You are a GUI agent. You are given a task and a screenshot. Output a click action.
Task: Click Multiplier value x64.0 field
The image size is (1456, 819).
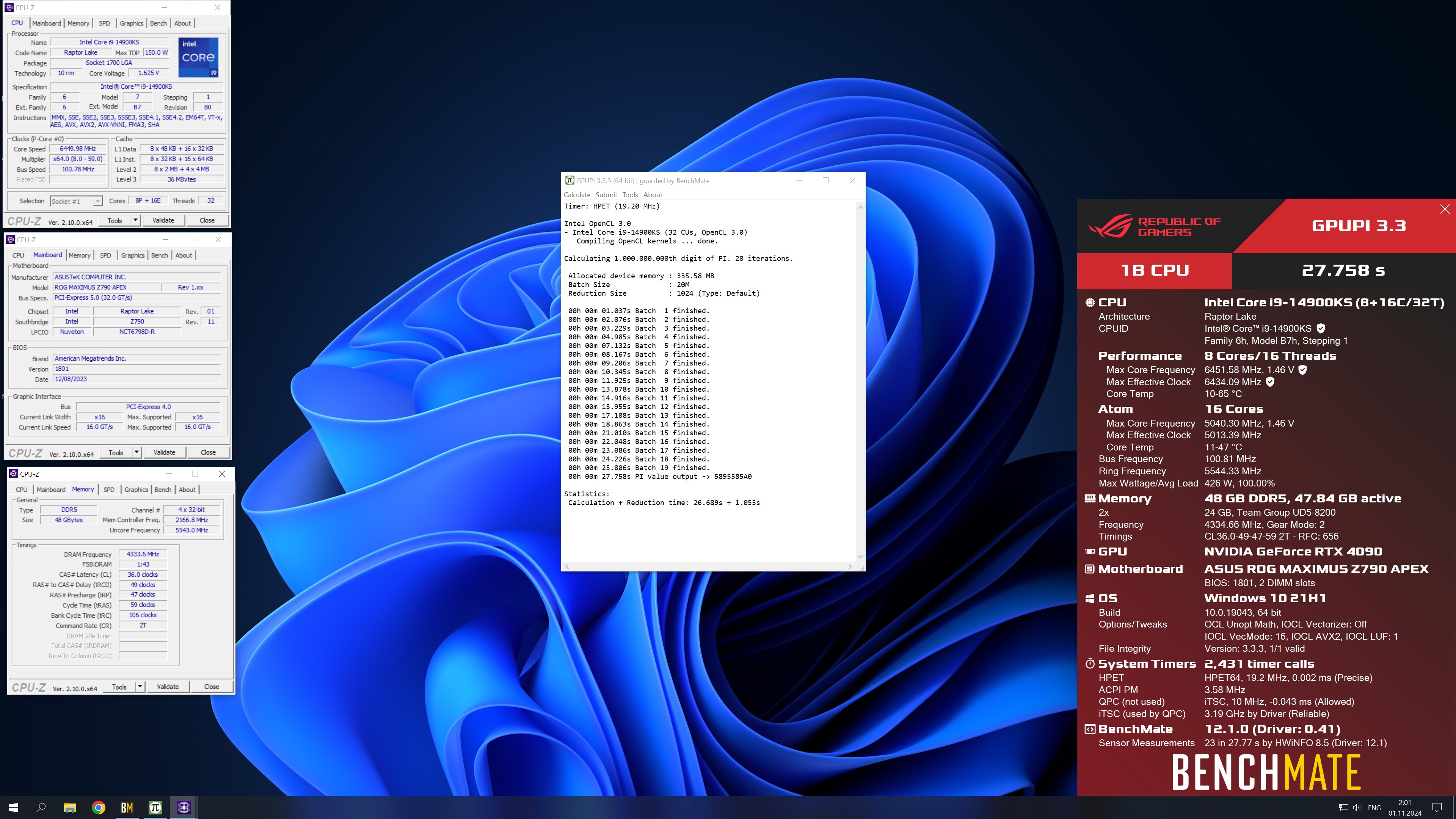tap(78, 159)
